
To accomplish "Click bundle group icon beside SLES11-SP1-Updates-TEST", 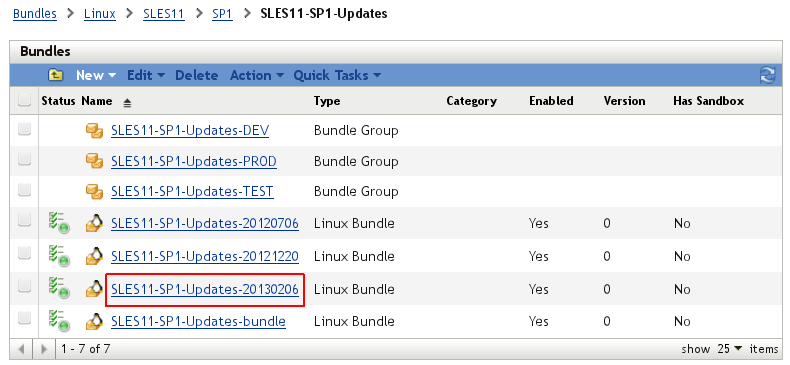I will pos(94,192).
